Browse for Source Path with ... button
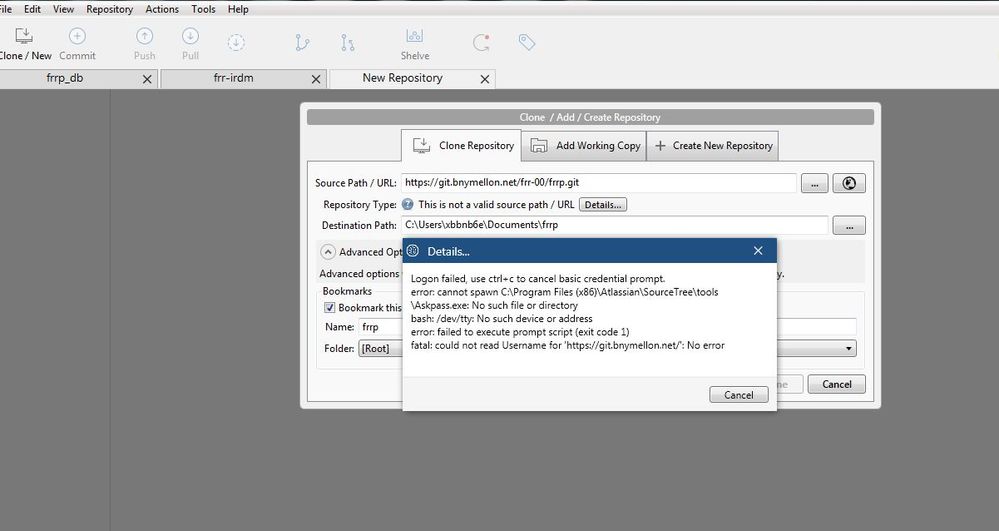 (814, 184)
